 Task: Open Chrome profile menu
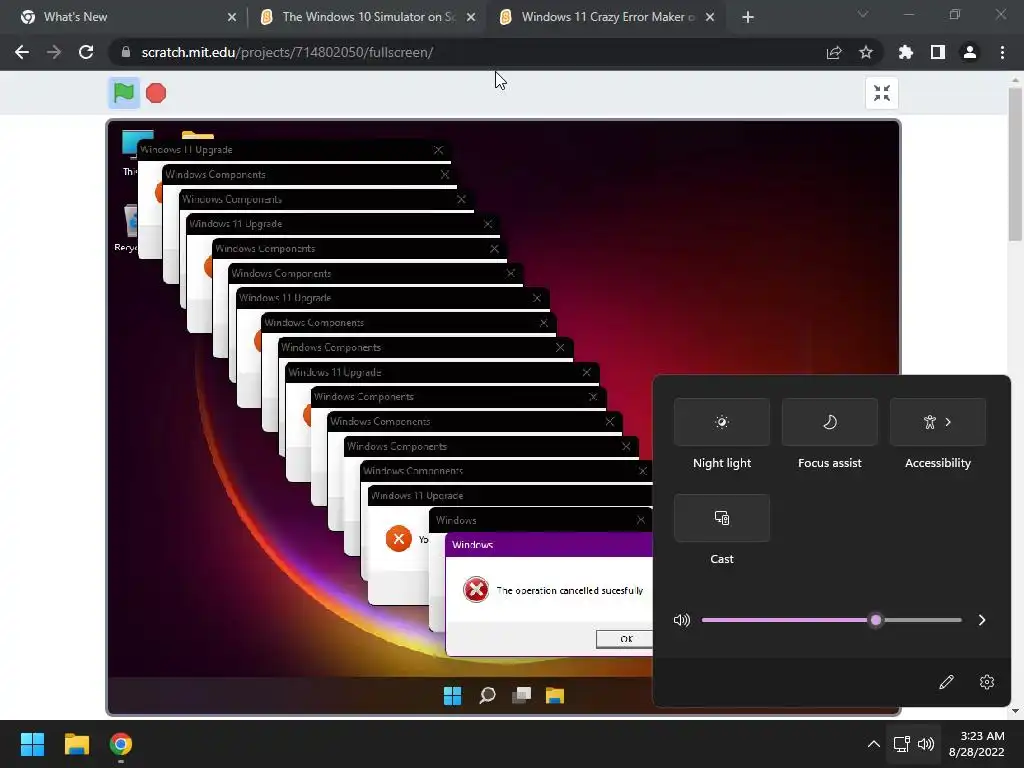(970, 52)
